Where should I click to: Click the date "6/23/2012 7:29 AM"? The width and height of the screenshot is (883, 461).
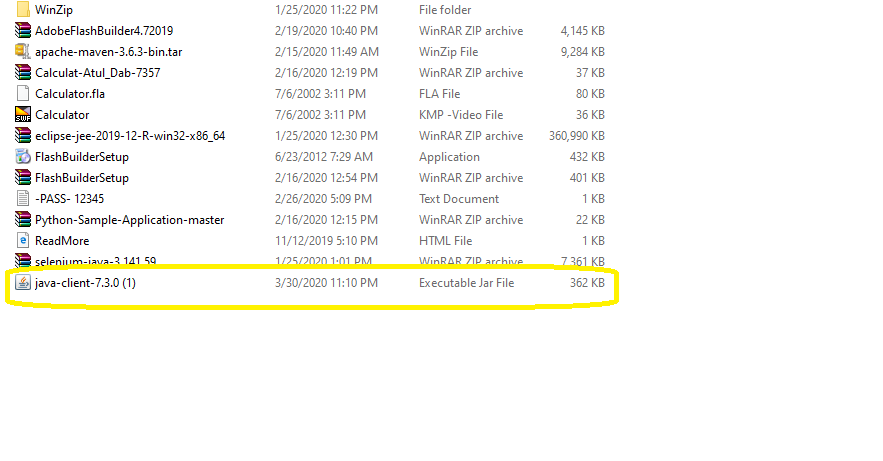(324, 156)
